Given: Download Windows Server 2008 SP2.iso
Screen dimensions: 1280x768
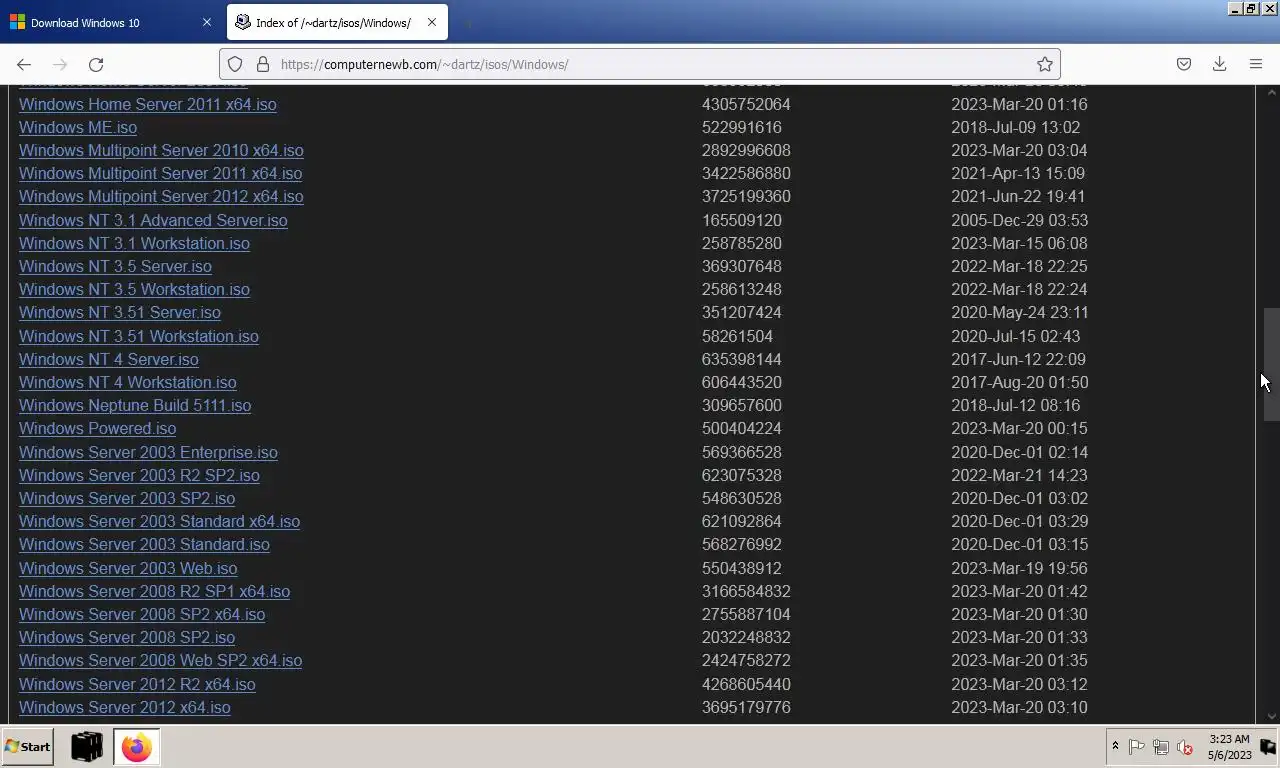Looking at the screenshot, I should click(127, 637).
